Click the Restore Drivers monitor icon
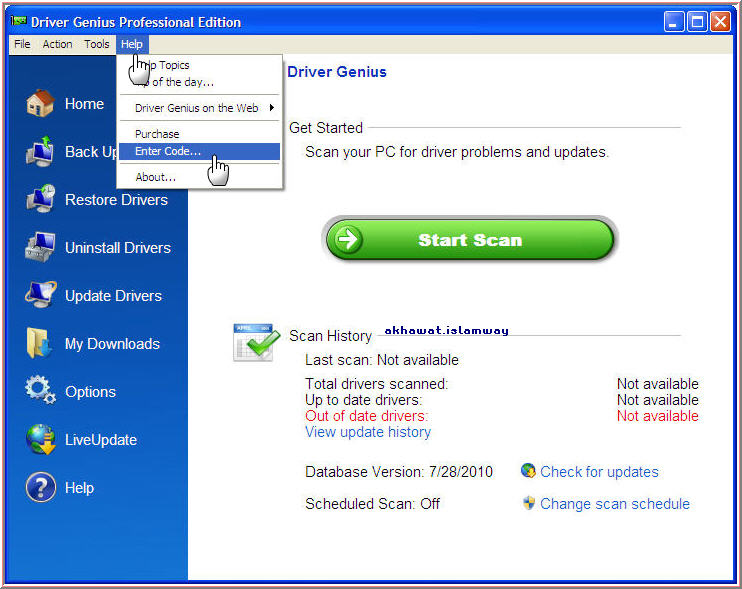 [x=40, y=200]
